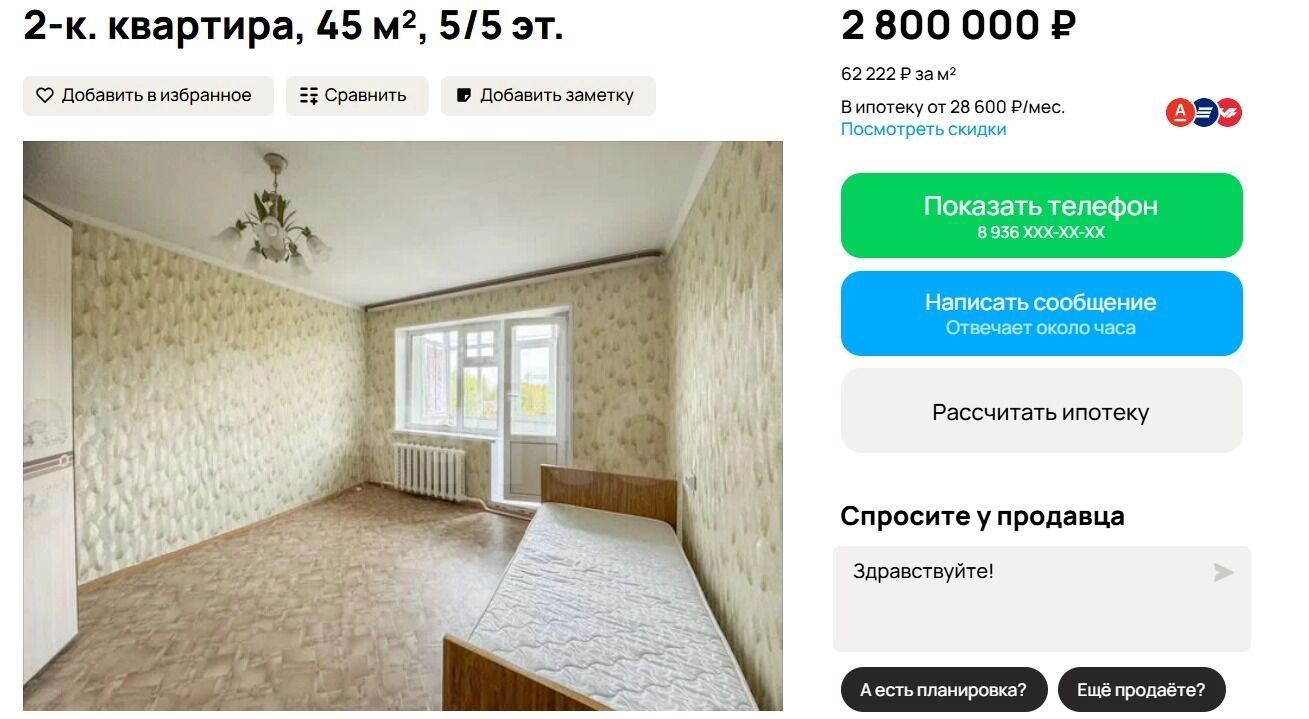Click the heart icon for favorites
This screenshot has width=1309, height=719.
coord(45,96)
